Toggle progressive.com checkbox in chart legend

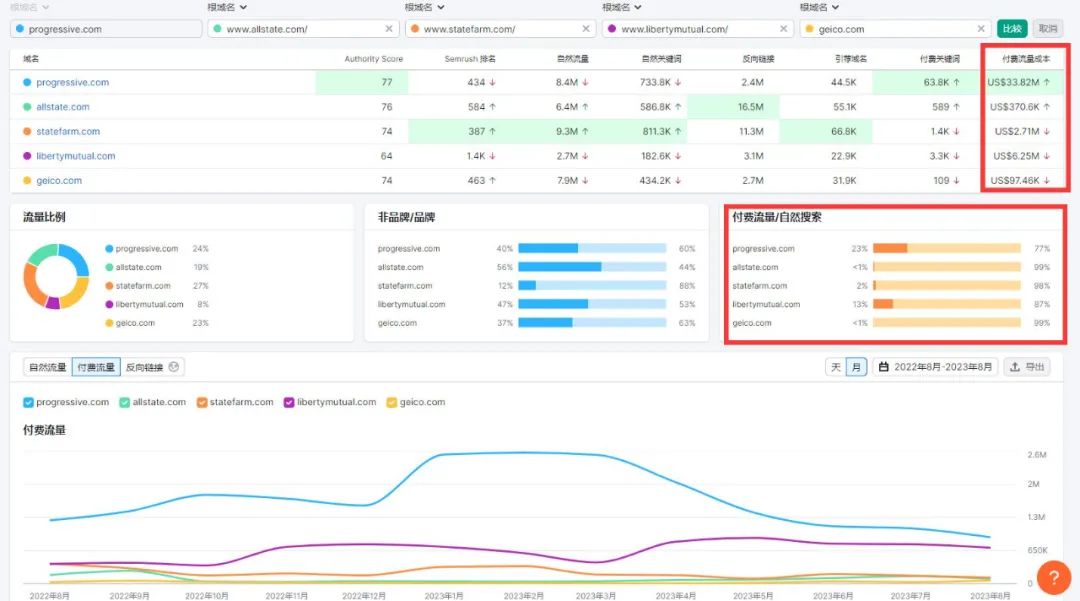coord(28,402)
